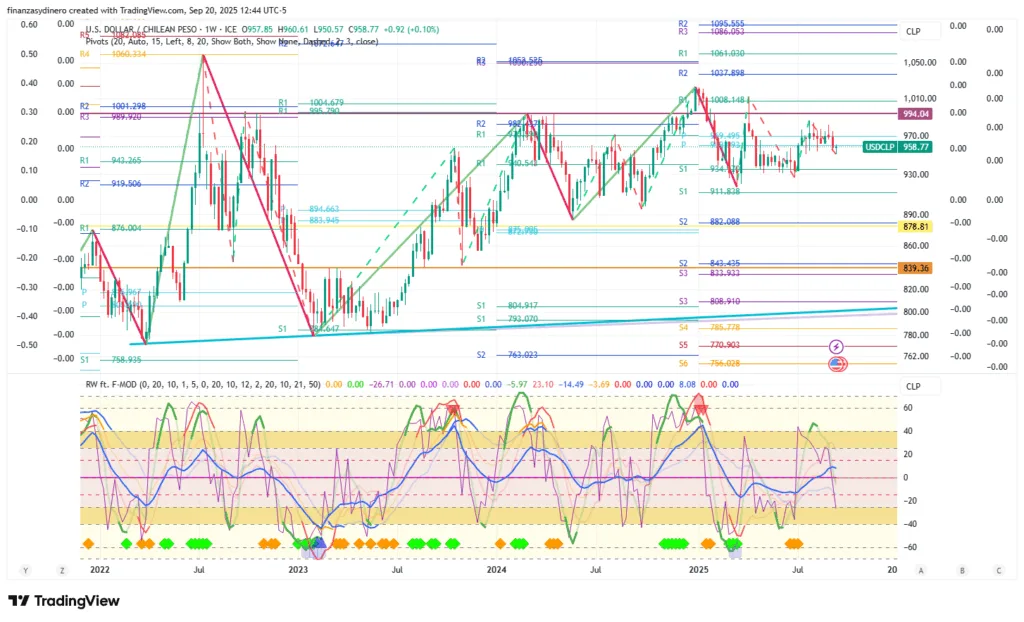Click the H960.61 high value
Viewport: 1024px width, 622px height.
point(293,29)
